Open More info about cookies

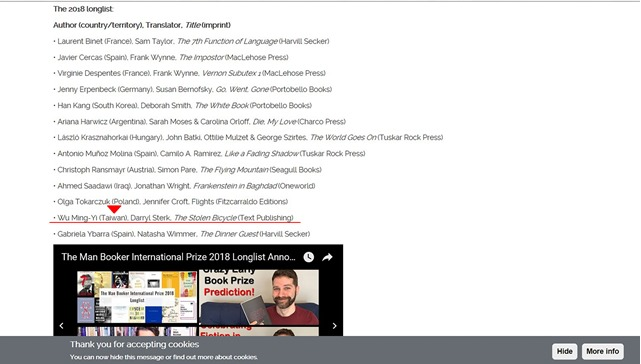[603, 351]
